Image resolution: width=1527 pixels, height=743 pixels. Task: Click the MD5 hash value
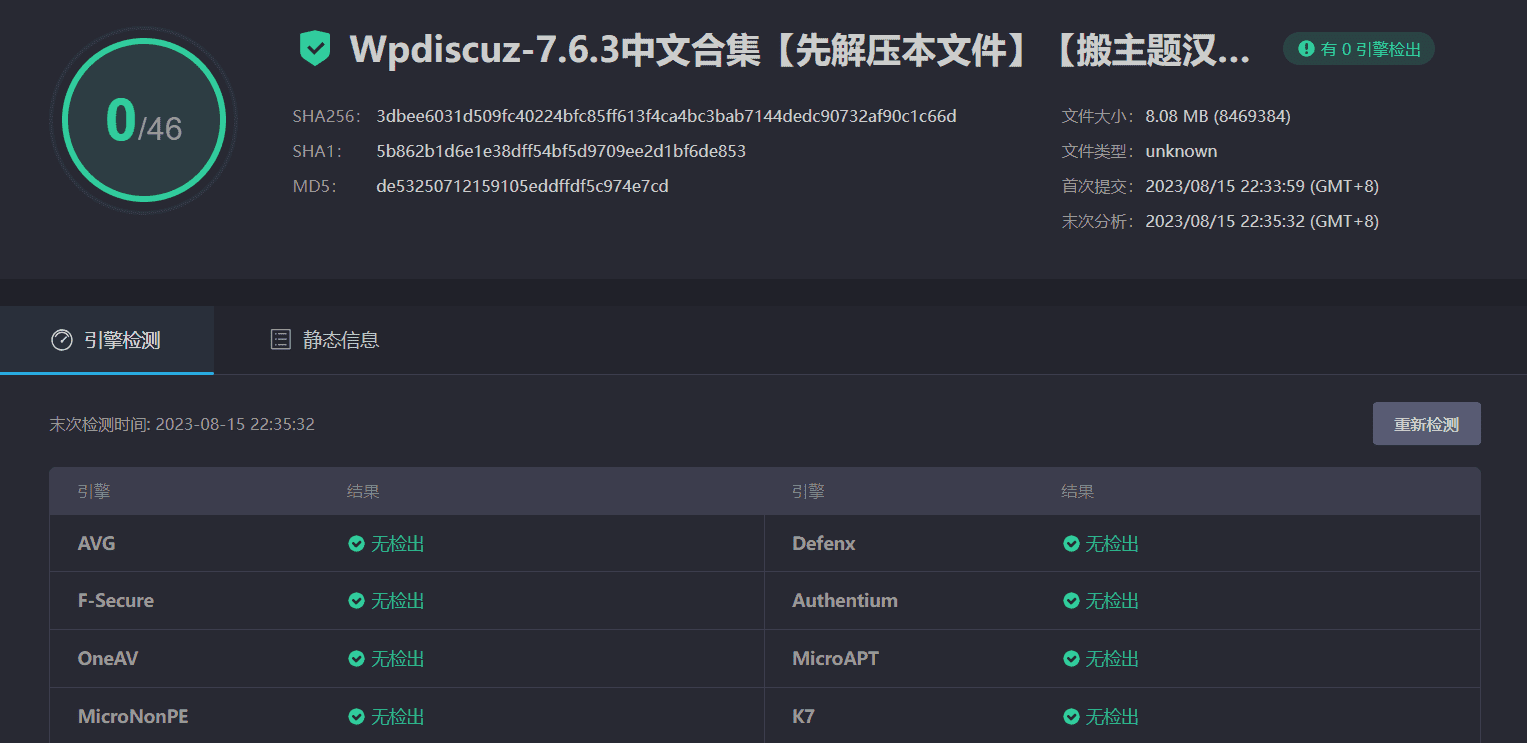click(522, 186)
